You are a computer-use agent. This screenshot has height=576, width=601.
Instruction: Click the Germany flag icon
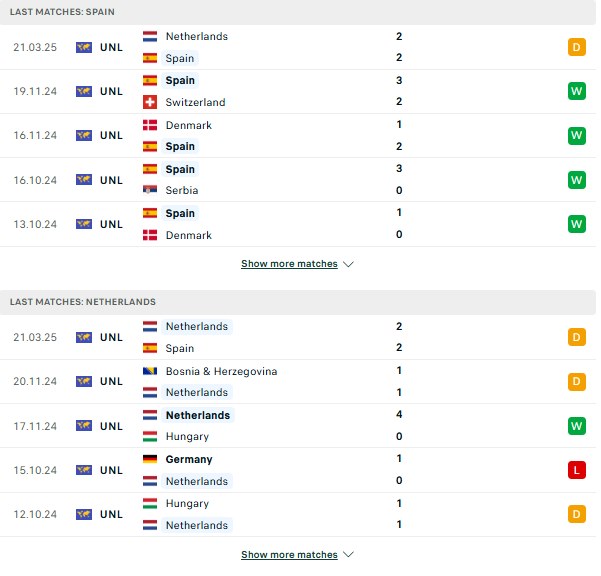150,459
